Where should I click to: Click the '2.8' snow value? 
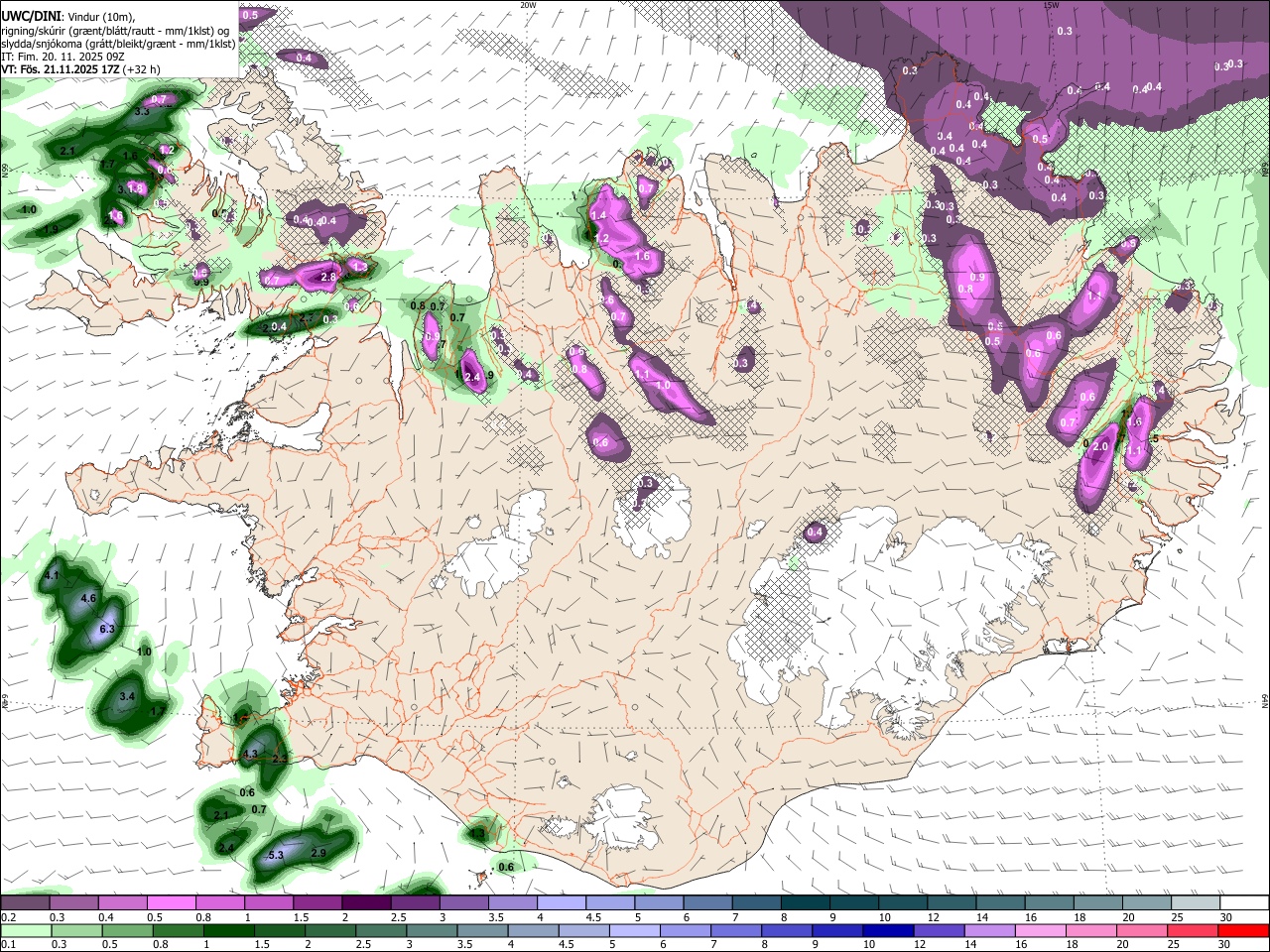tap(328, 278)
